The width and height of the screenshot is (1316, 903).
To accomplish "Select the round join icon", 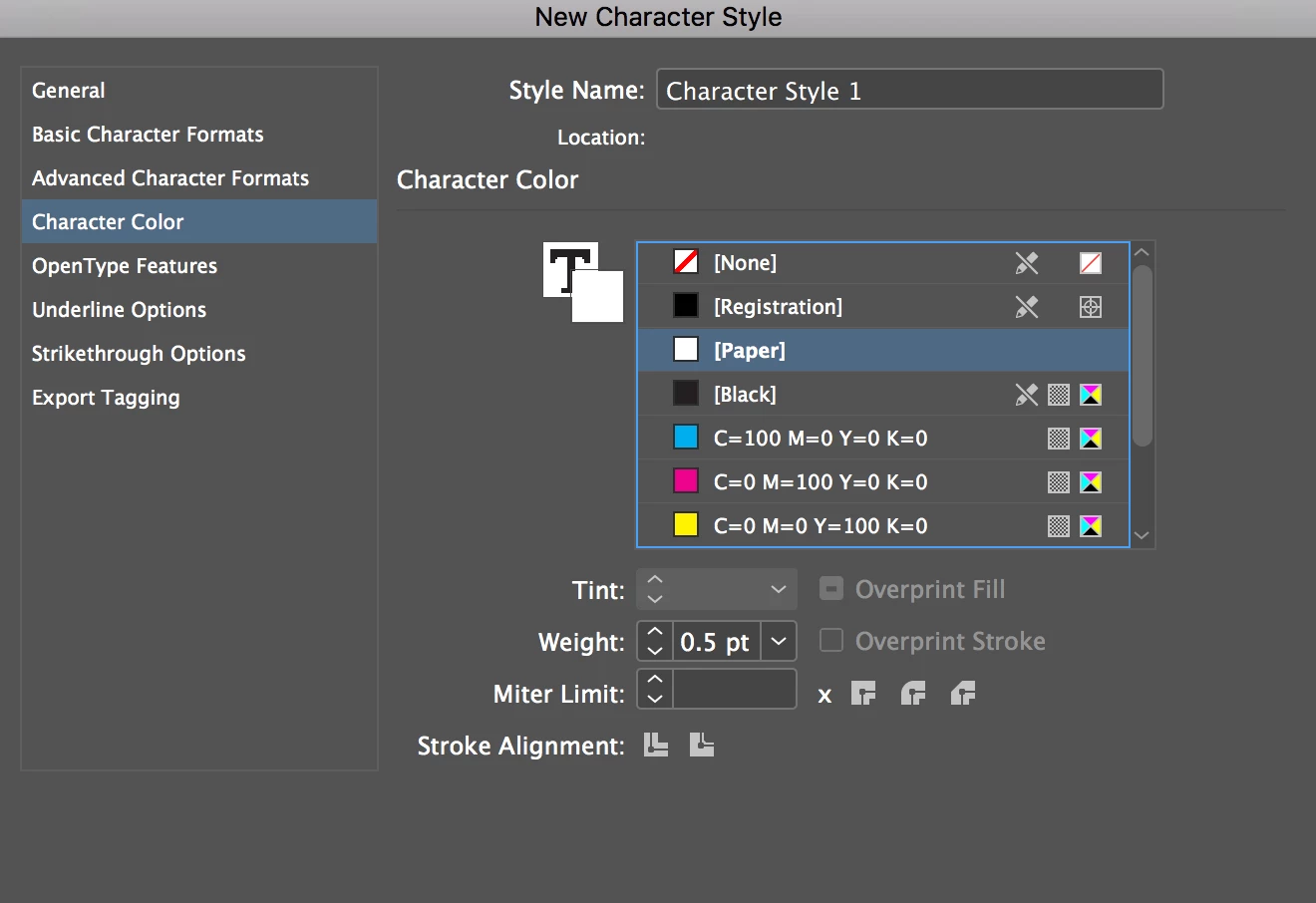I will point(913,694).
